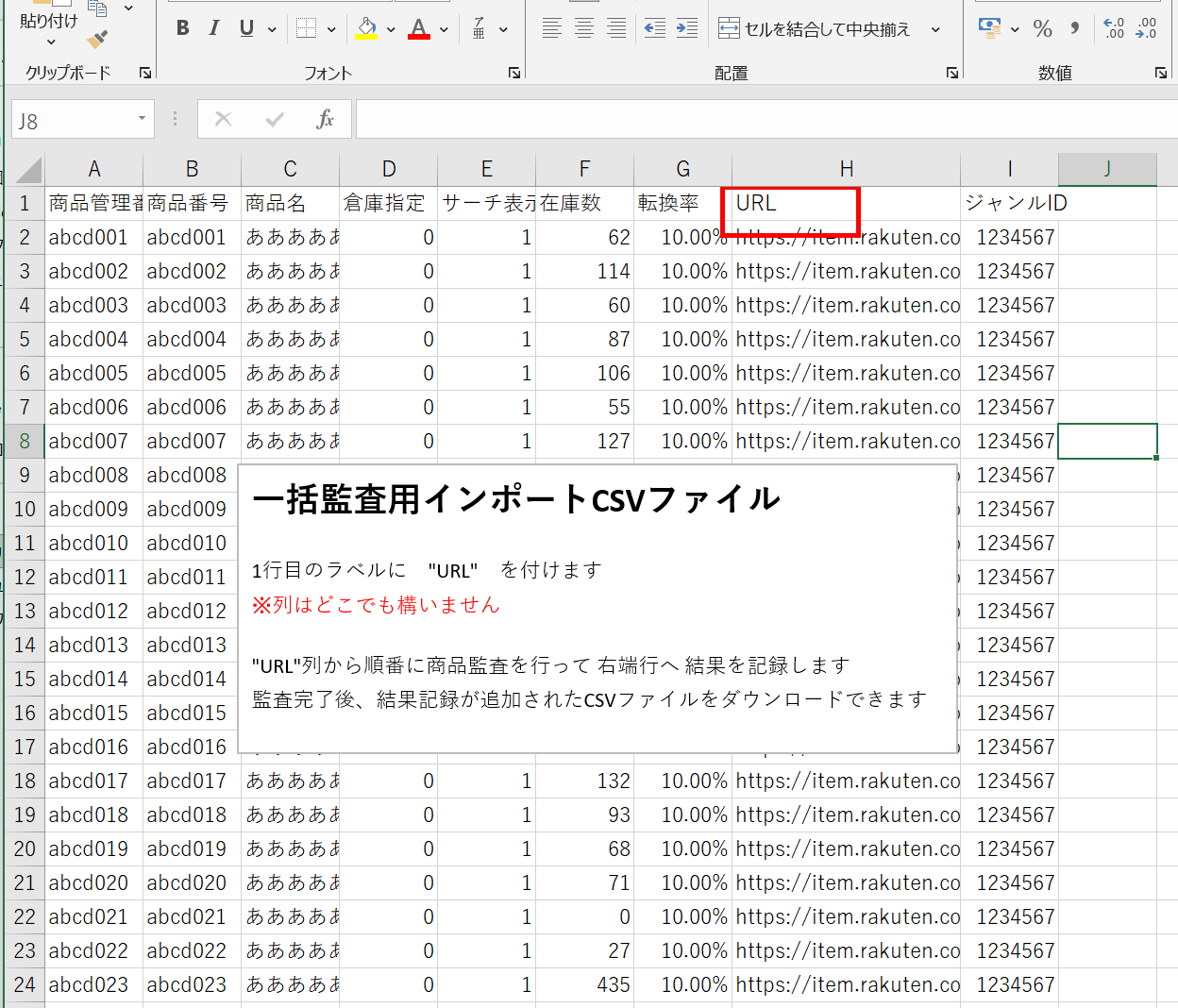Select column J header
1178x1008 pixels.
1107,169
